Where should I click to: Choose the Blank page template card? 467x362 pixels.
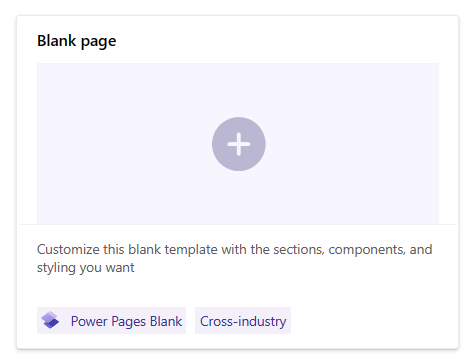[x=238, y=182]
